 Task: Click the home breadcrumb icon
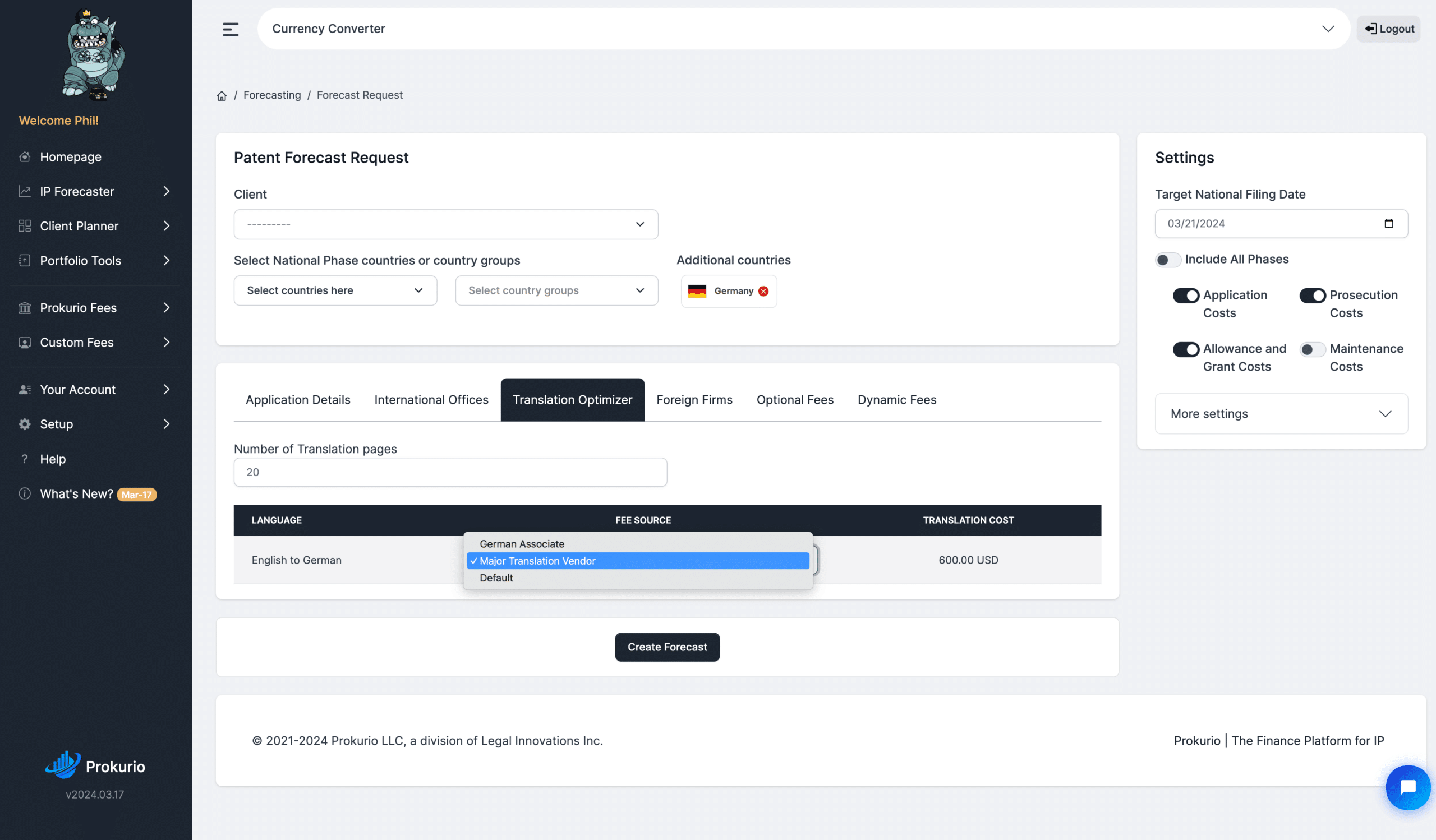click(222, 96)
